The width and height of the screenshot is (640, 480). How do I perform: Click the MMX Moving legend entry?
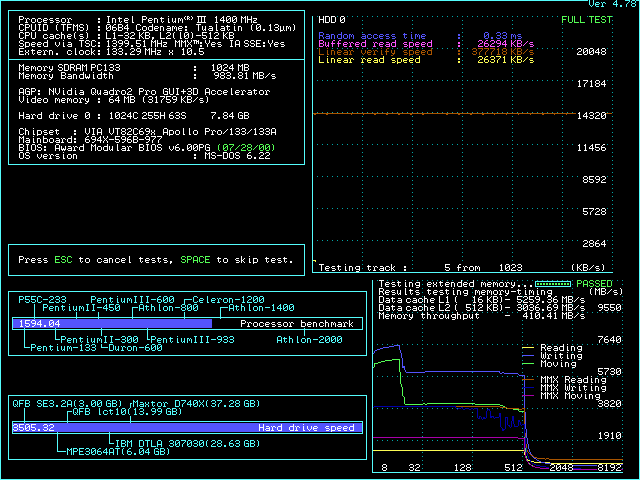(572, 397)
